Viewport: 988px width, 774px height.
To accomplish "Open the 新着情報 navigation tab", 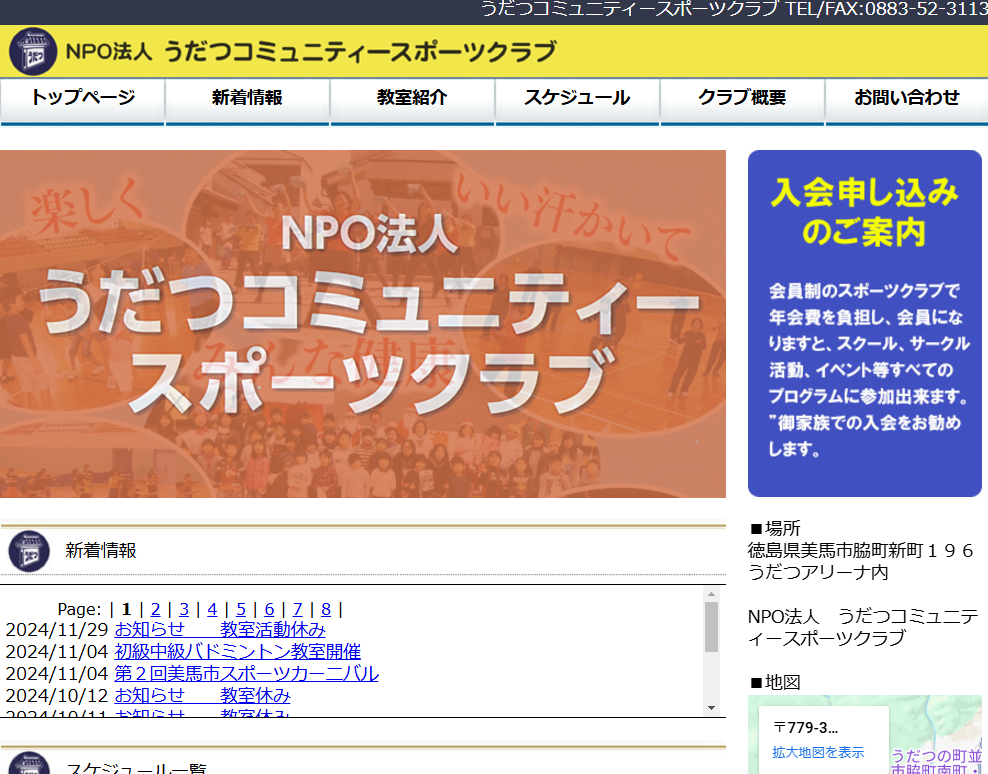I will pyautogui.click(x=247, y=101).
